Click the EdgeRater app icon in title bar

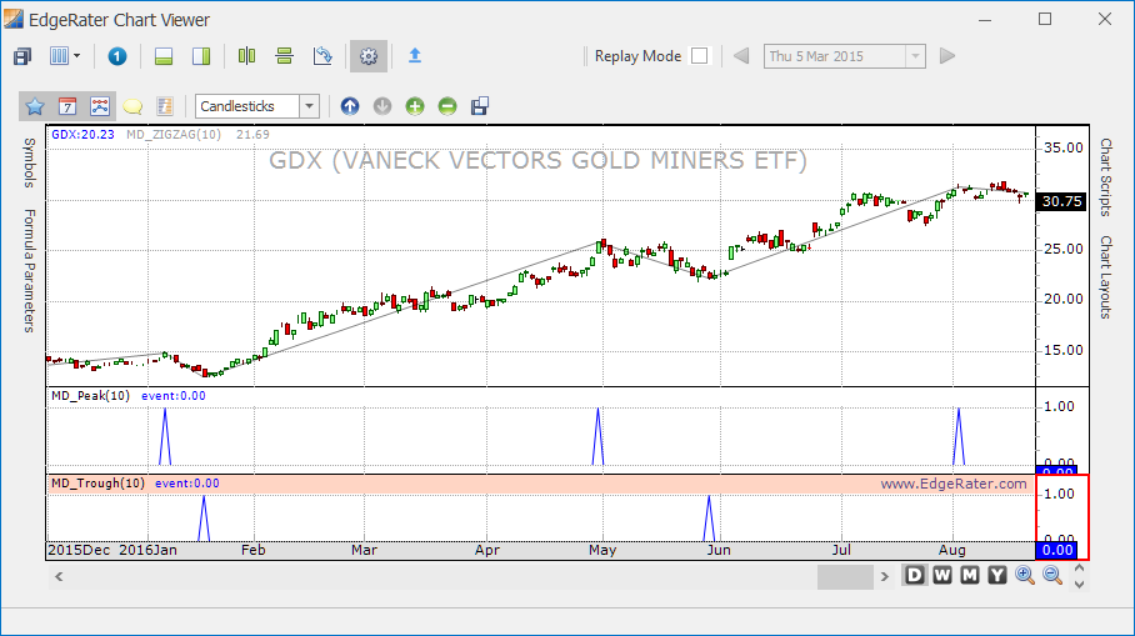pyautogui.click(x=13, y=19)
